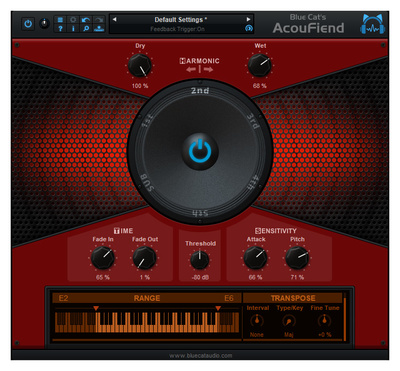
Task: Click the Pitch sensitivity knob
Action: [x=297, y=258]
